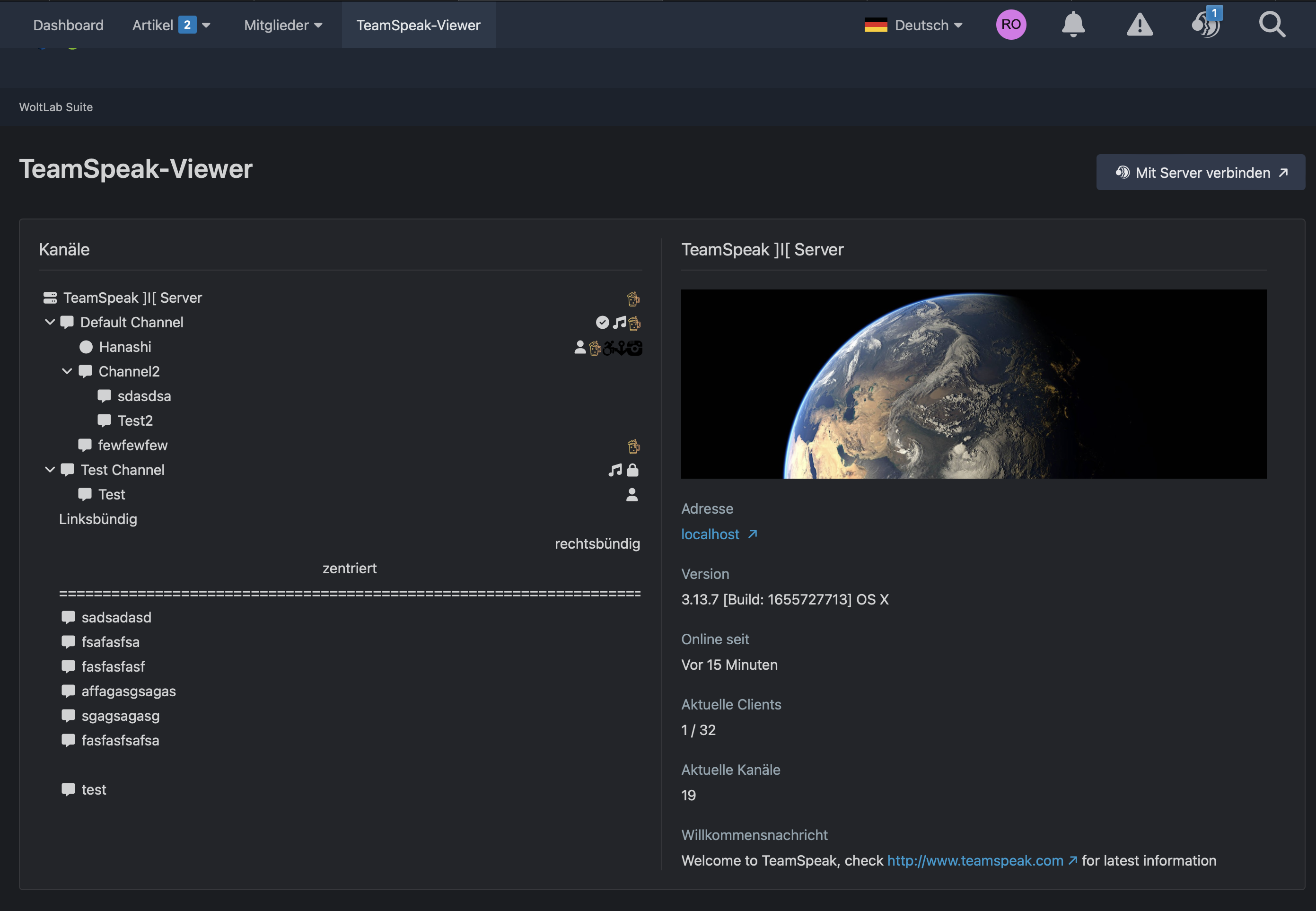This screenshot has width=1316, height=911.
Task: Collapse the Channel2 subtree
Action: pyautogui.click(x=67, y=371)
